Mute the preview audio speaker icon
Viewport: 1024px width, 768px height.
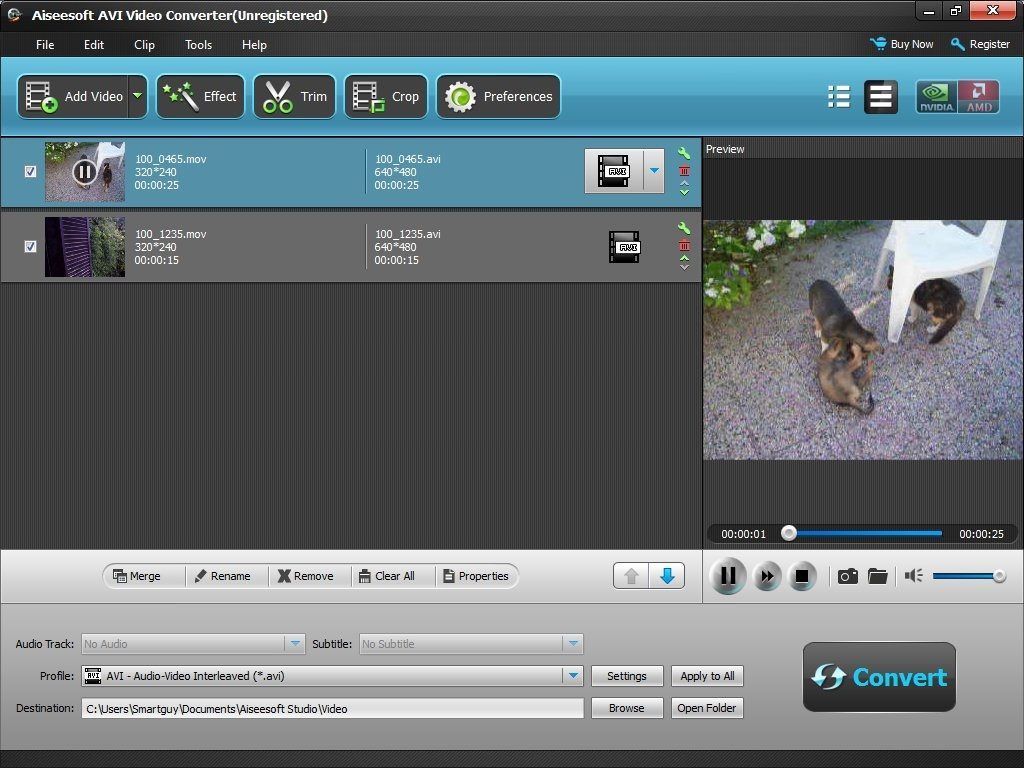point(913,575)
